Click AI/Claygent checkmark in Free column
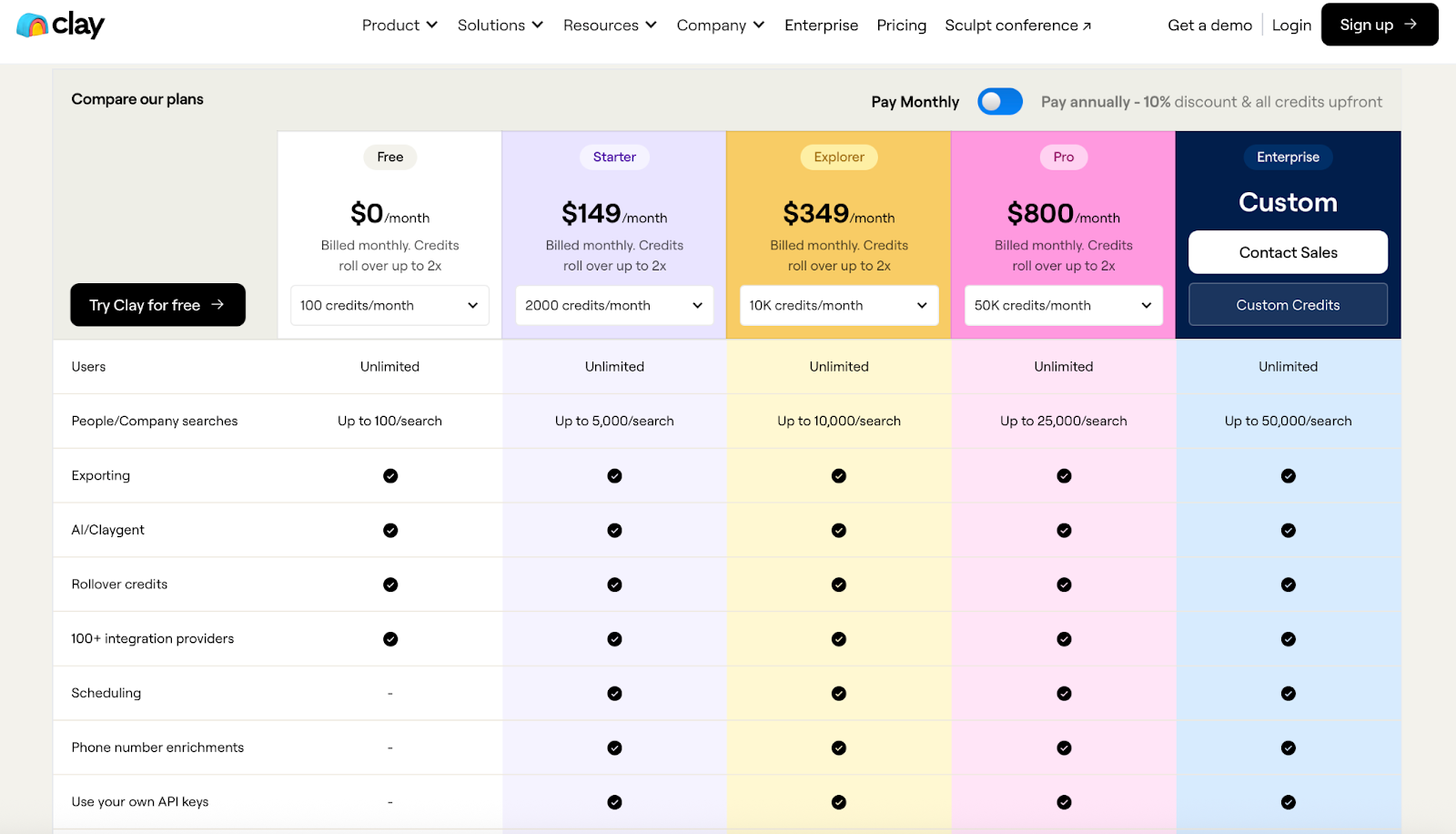 pos(390,530)
